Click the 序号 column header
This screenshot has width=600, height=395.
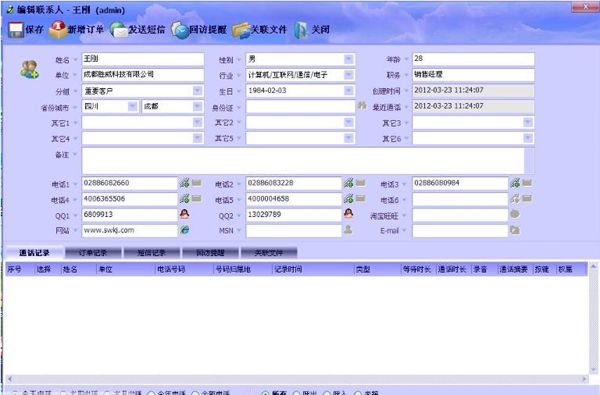[20, 269]
